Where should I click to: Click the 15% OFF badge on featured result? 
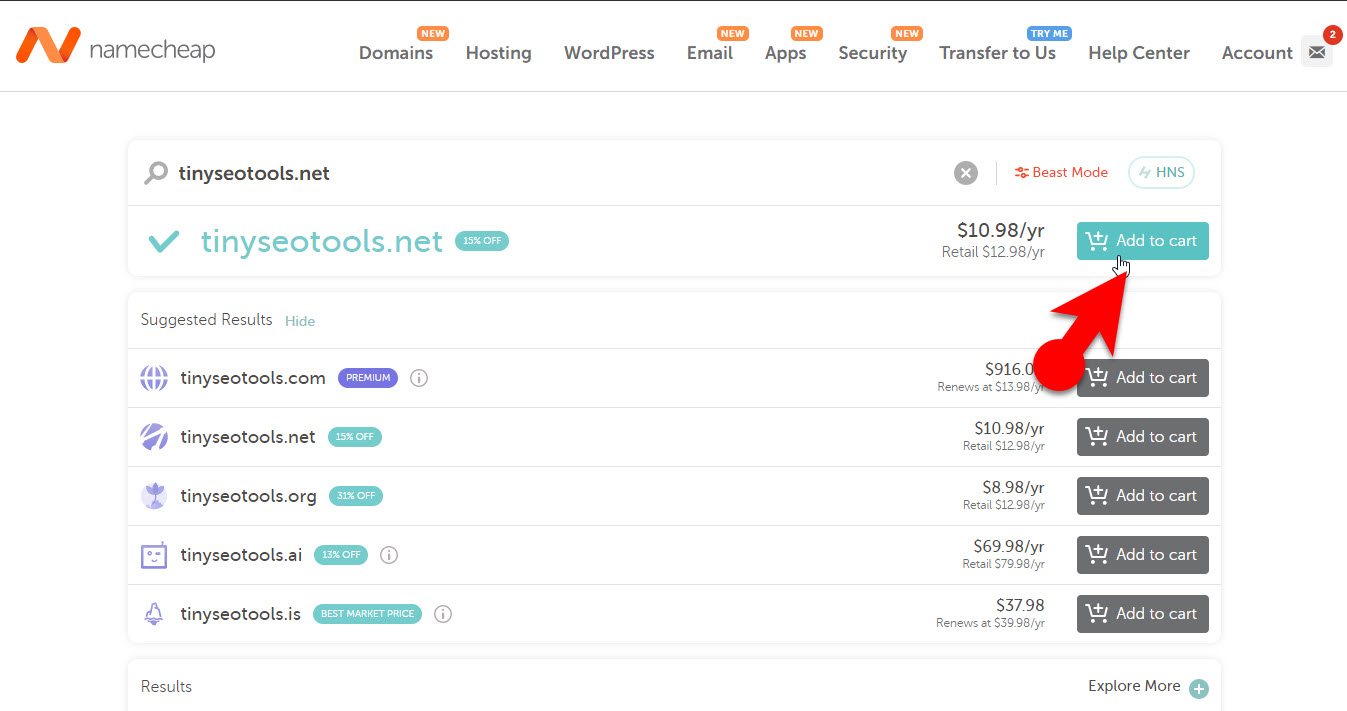click(482, 241)
